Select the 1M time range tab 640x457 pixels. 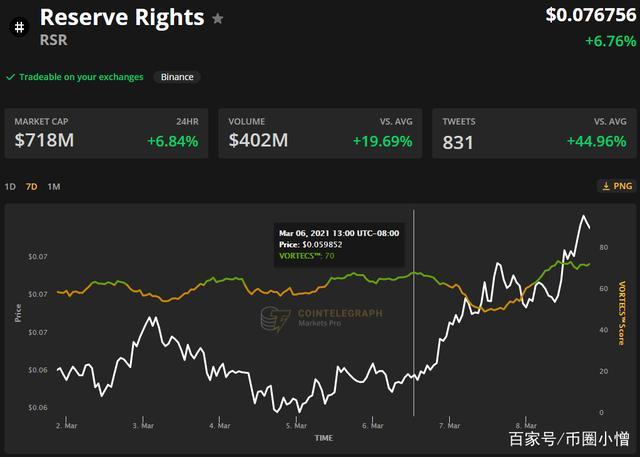point(54,187)
